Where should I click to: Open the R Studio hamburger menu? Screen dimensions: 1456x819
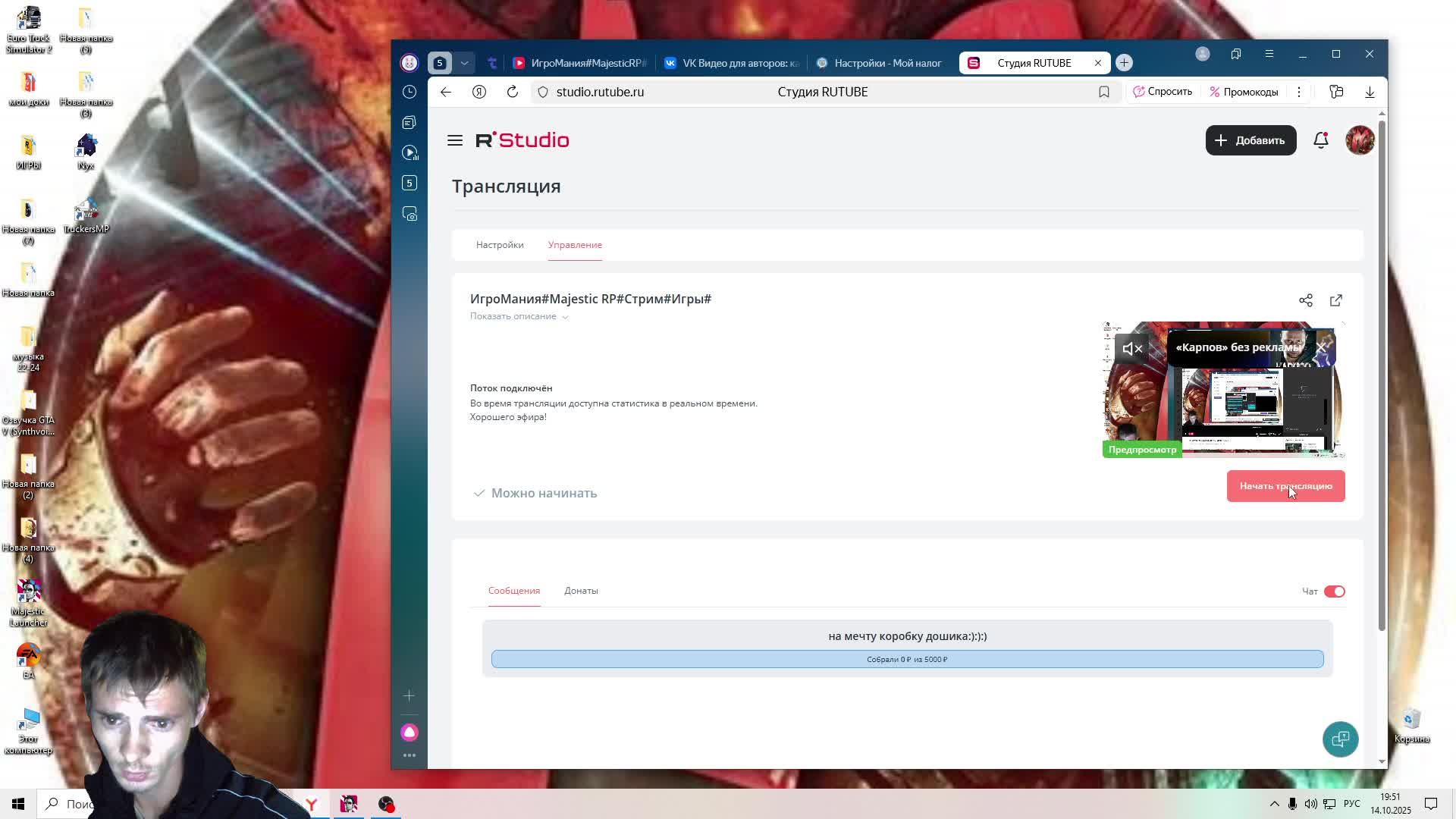[x=454, y=140]
